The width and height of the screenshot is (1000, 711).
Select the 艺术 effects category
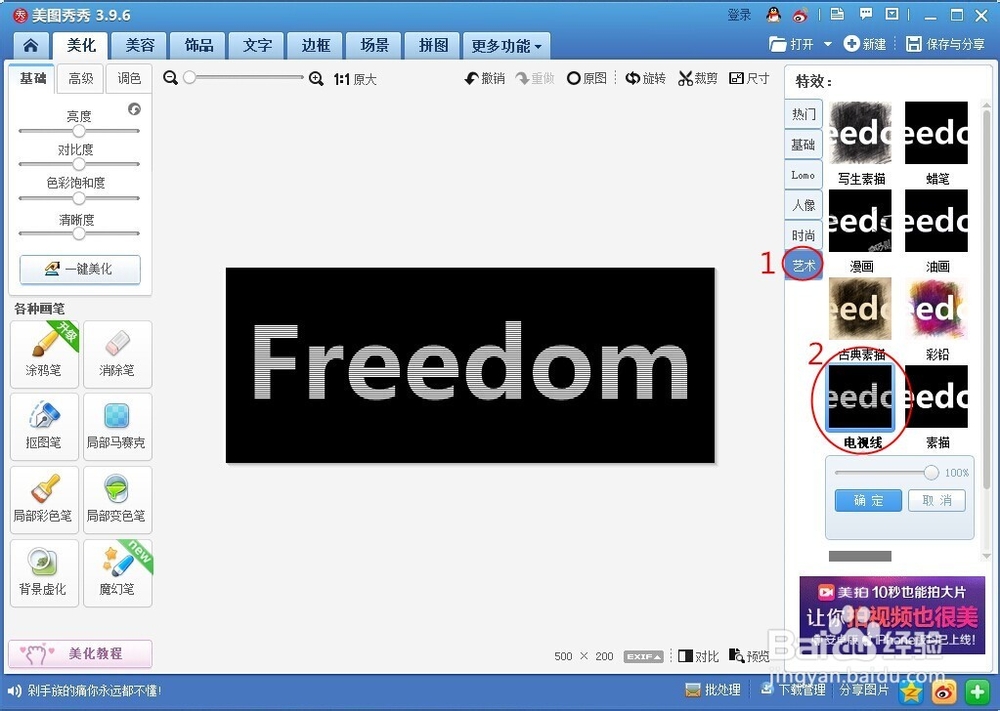[x=804, y=265]
